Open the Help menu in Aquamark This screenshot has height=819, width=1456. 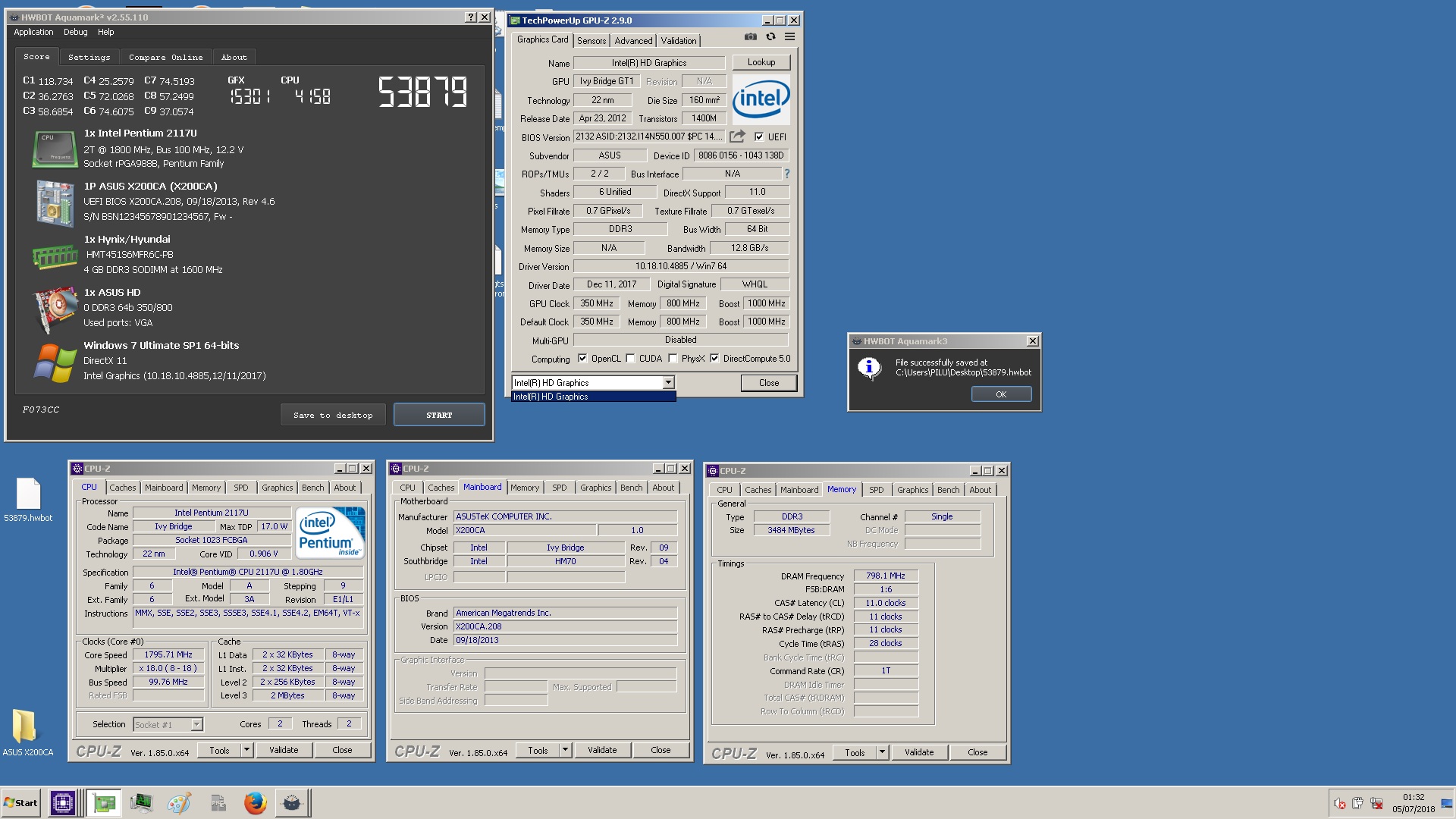click(x=105, y=32)
